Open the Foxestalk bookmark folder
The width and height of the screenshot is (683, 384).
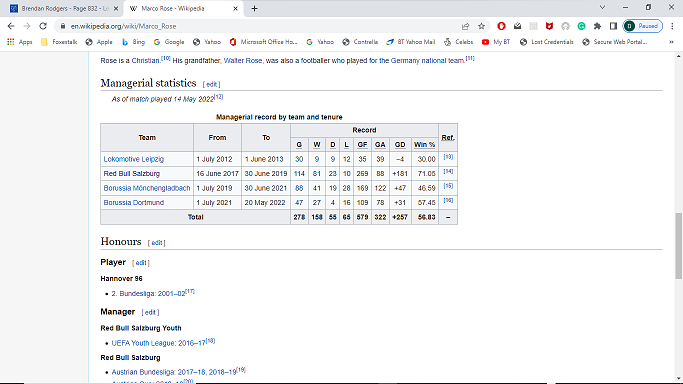[x=59, y=42]
